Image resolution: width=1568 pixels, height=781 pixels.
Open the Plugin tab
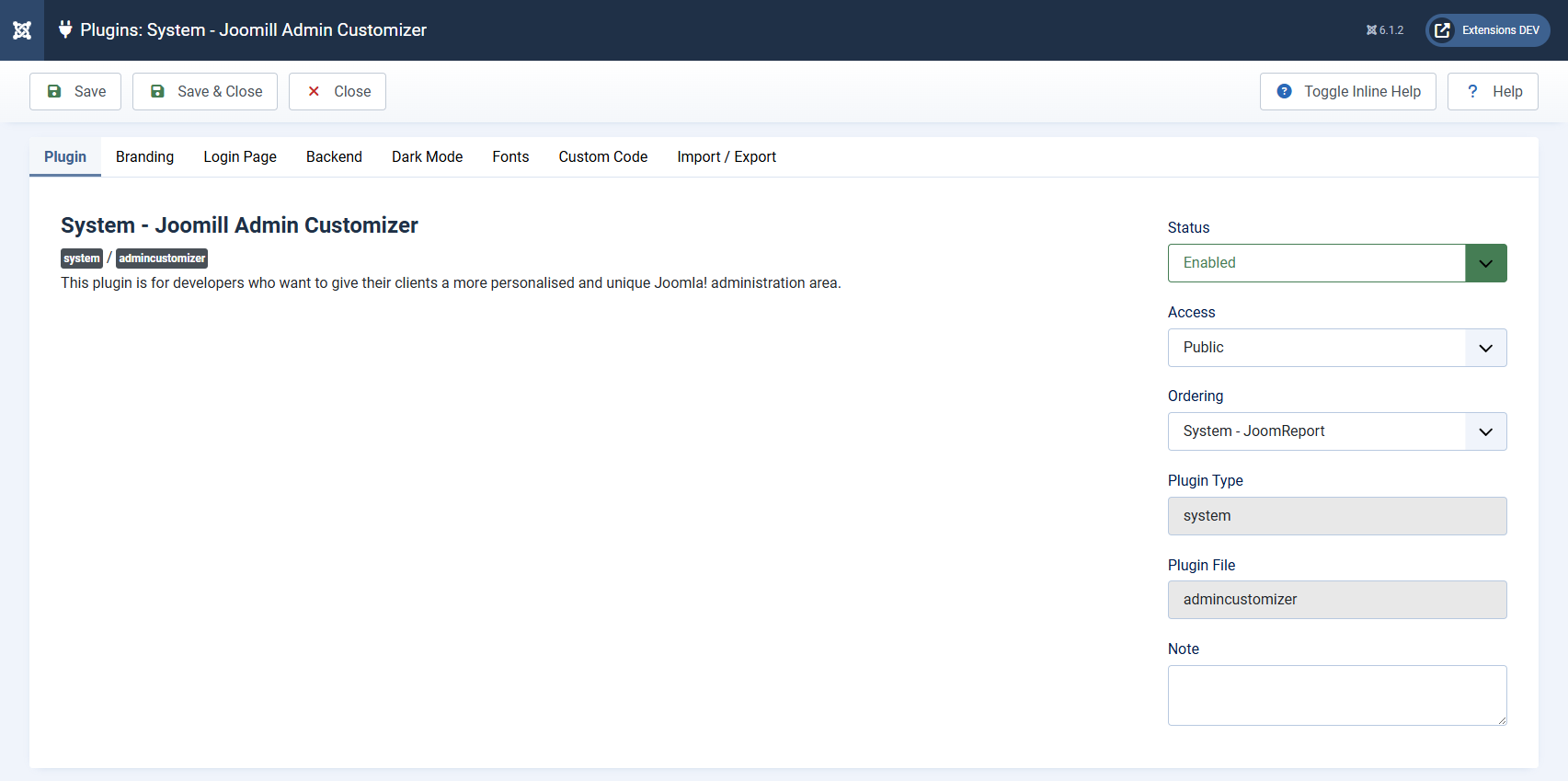(x=65, y=156)
